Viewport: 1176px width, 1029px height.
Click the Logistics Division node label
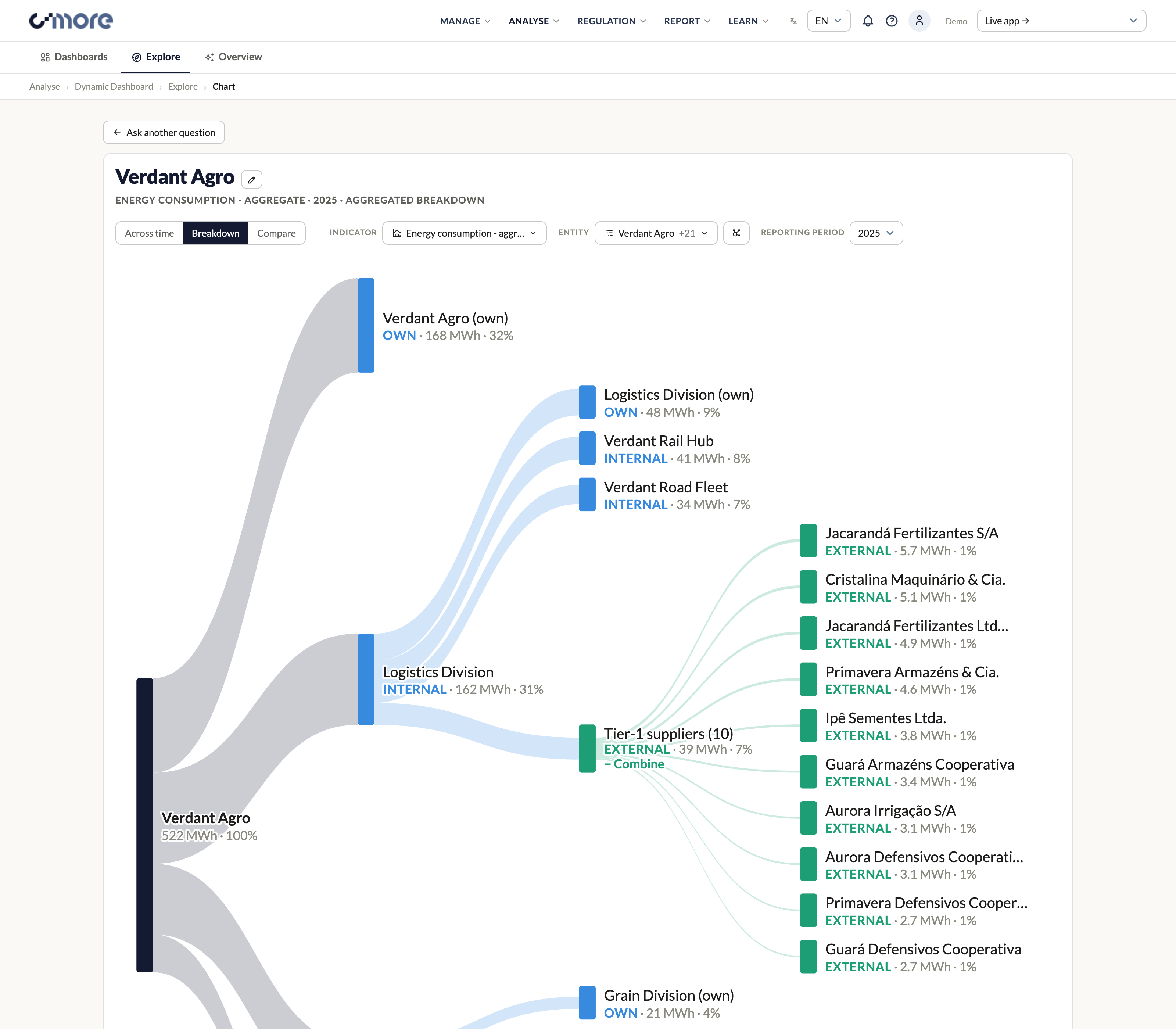(x=438, y=672)
